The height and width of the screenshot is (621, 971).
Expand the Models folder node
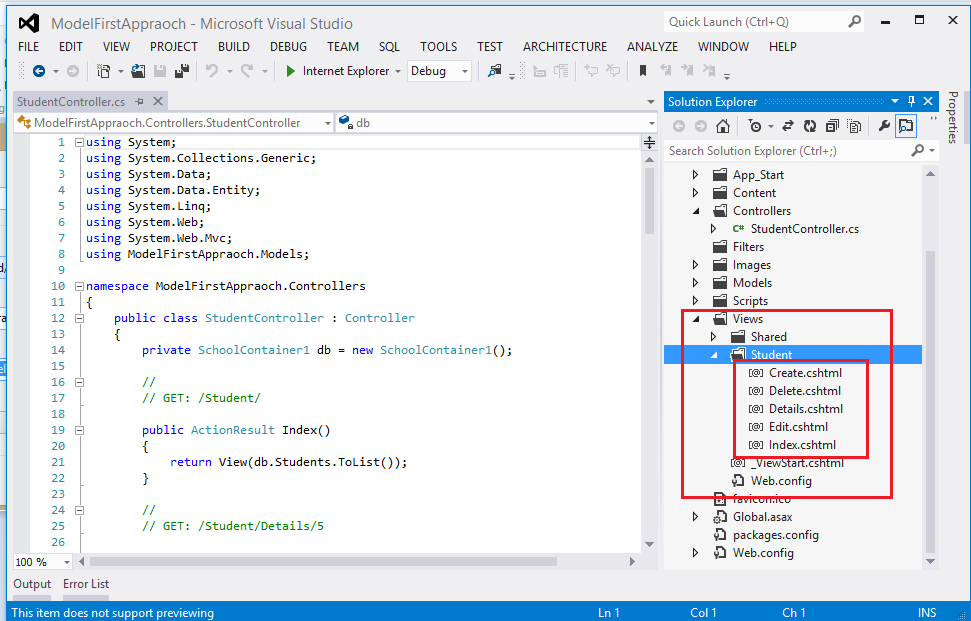pyautogui.click(x=696, y=283)
